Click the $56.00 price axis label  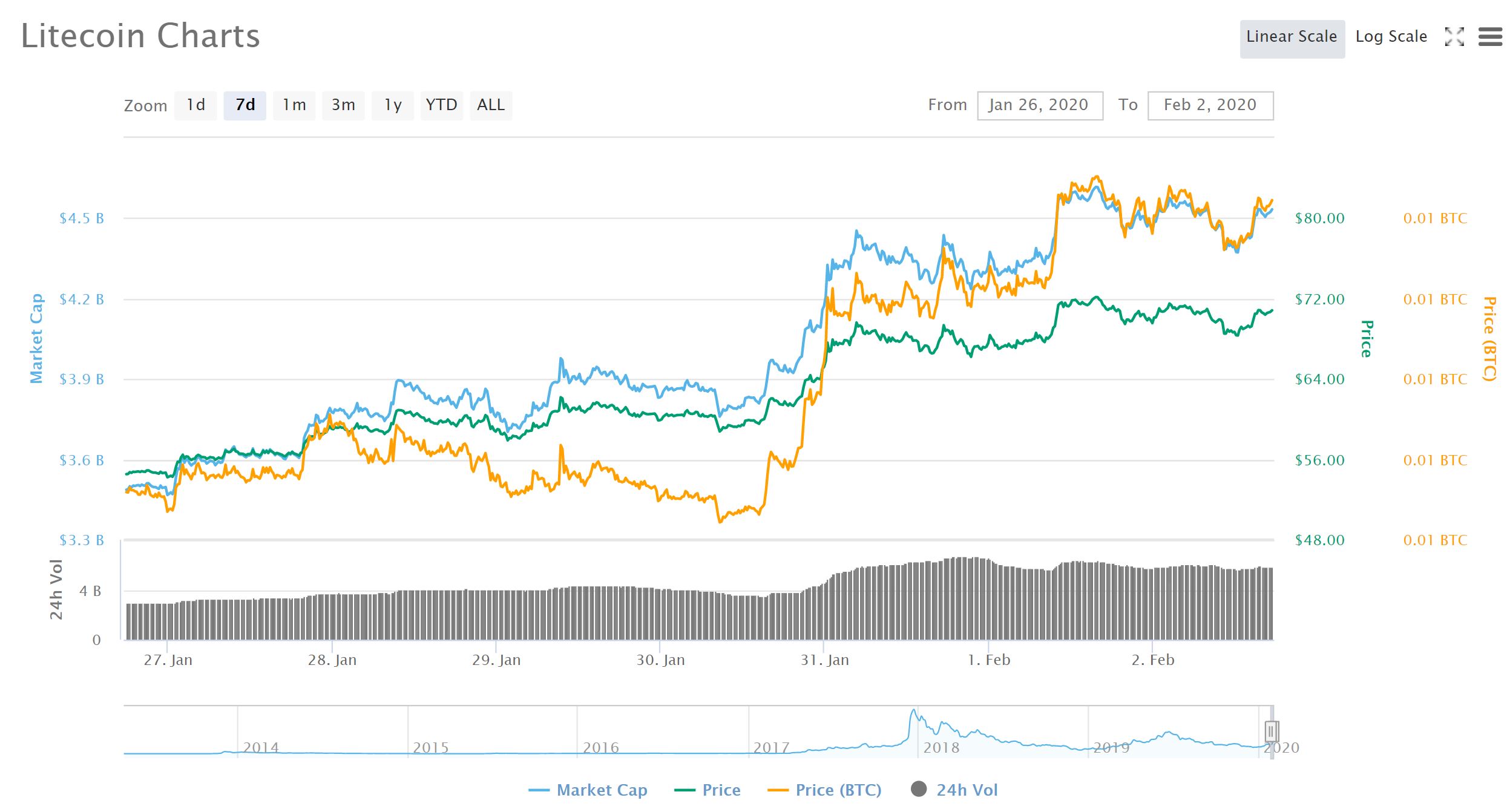[1319, 460]
